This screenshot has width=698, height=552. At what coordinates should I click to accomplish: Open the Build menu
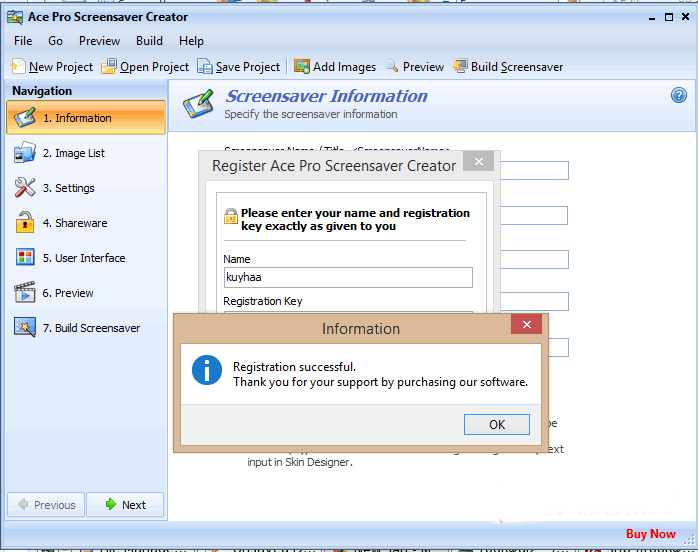click(149, 41)
